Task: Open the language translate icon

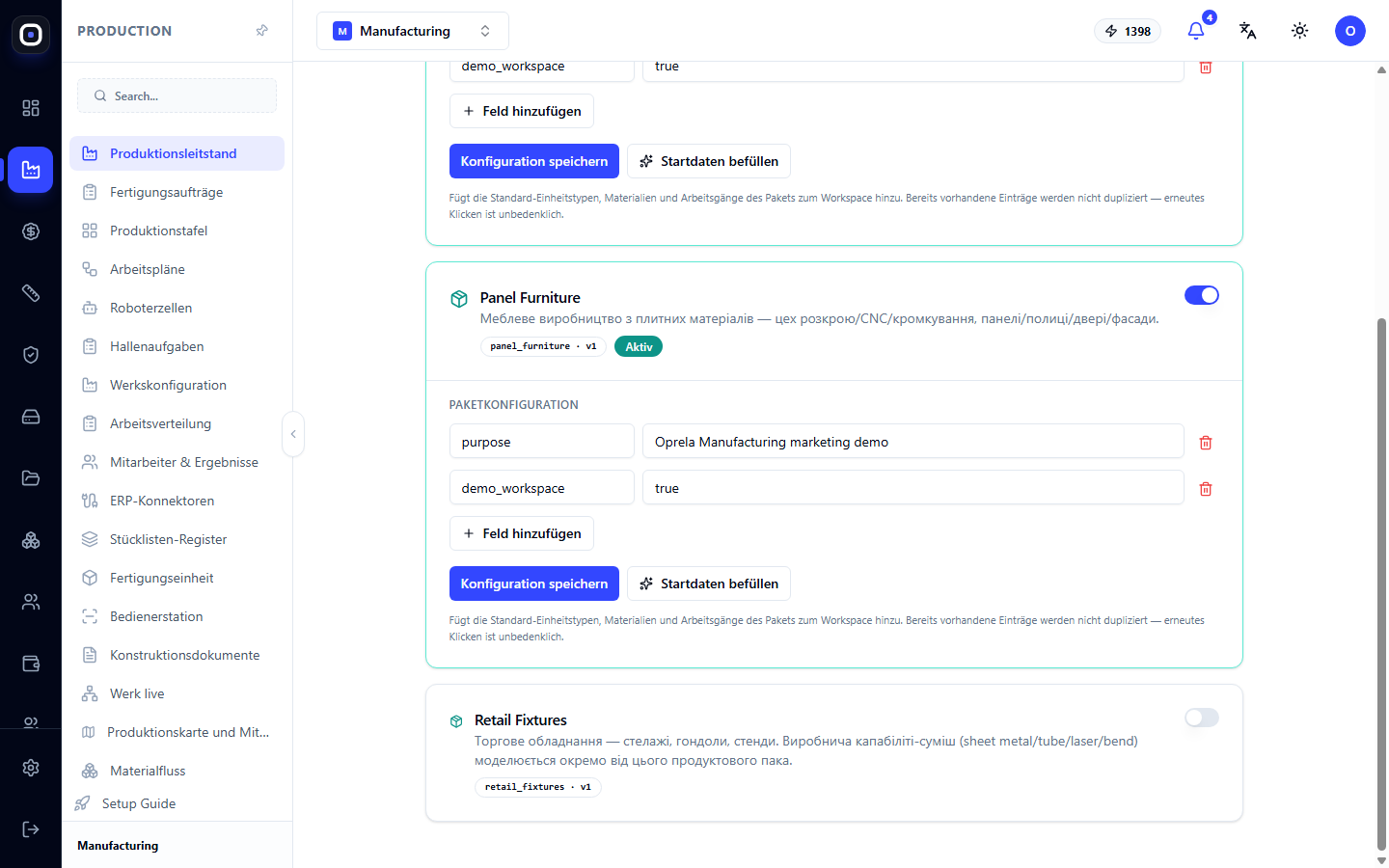Action: [x=1248, y=31]
